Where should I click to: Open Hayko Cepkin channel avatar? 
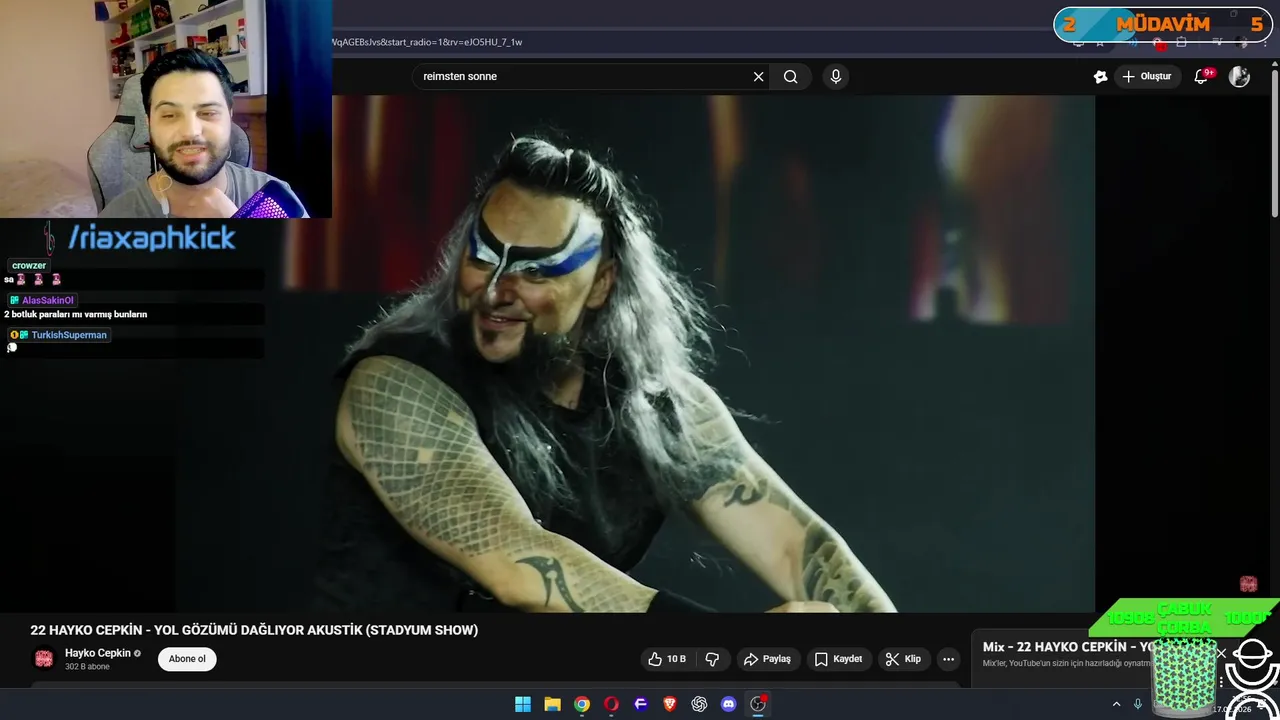point(44,658)
